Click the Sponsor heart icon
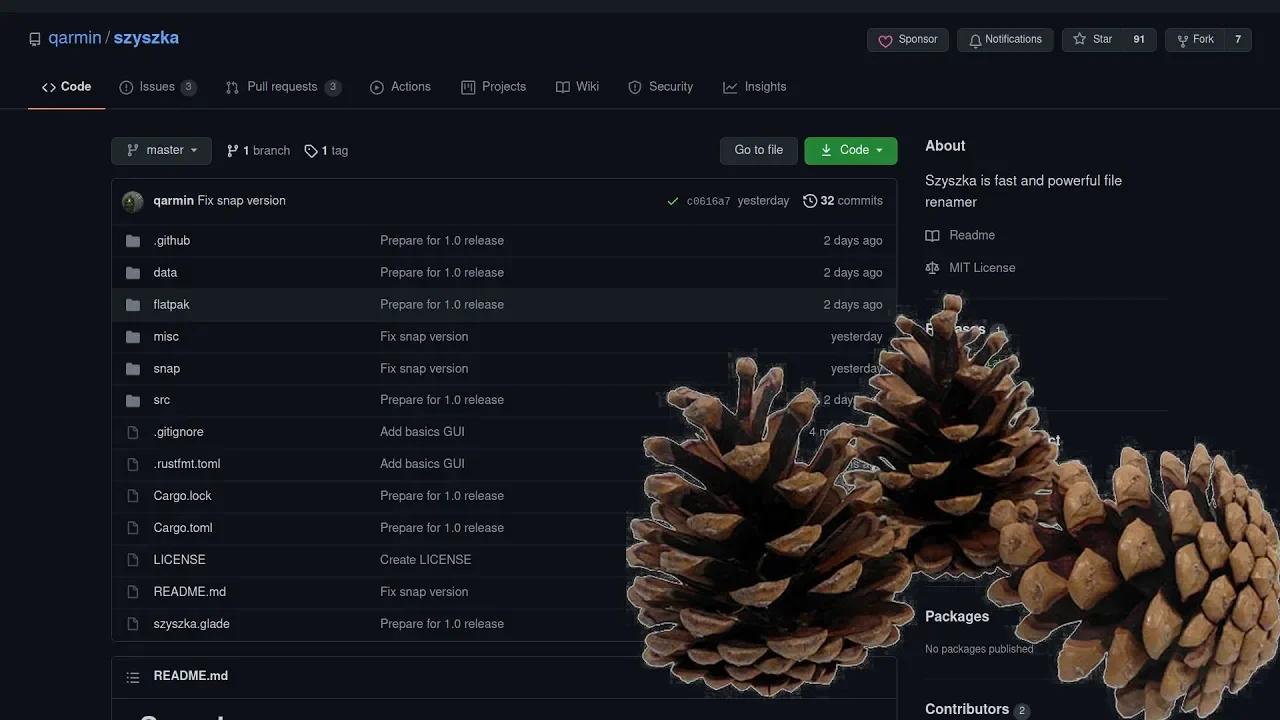1280x720 pixels. point(885,40)
